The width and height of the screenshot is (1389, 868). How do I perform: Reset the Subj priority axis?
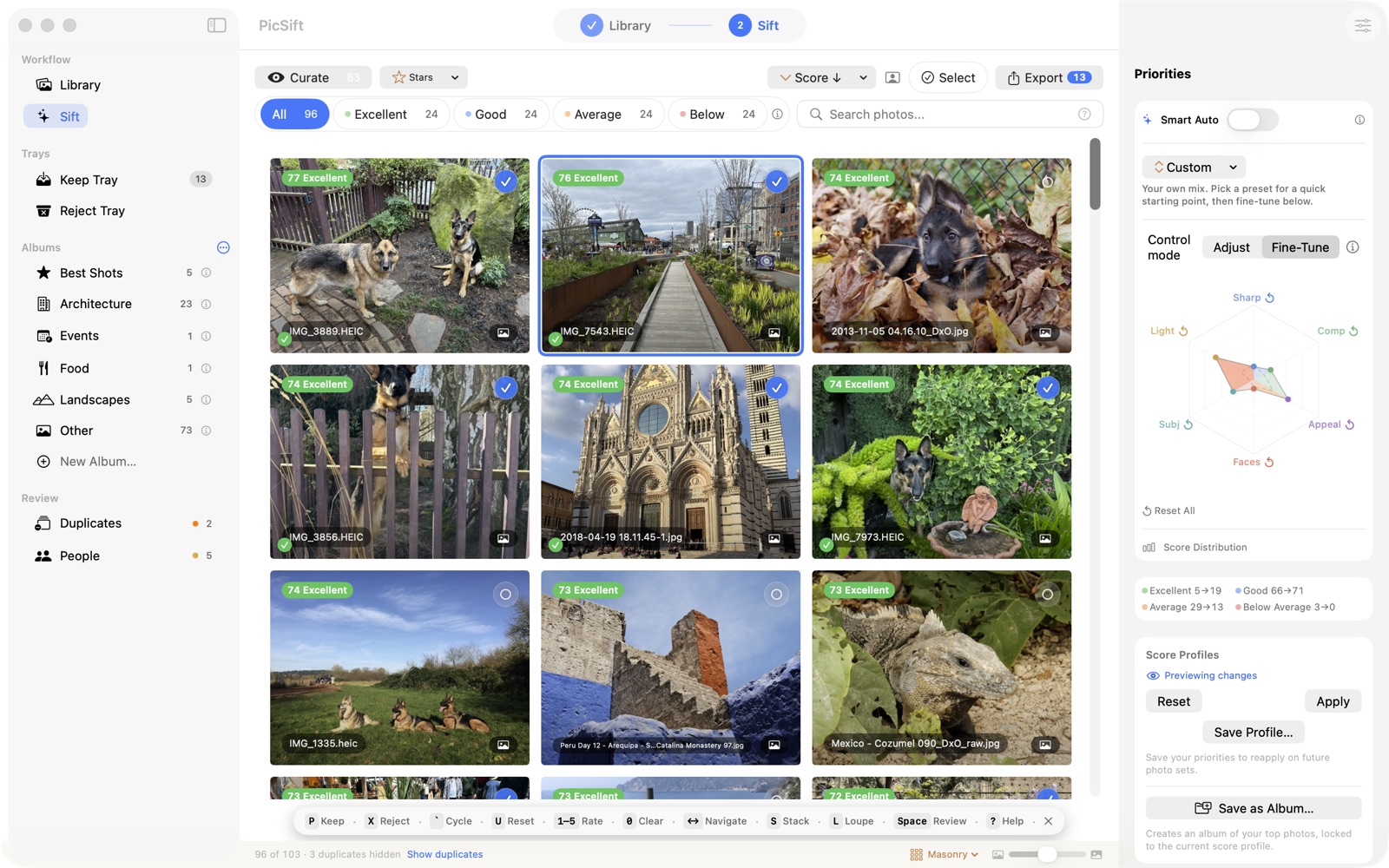(x=1188, y=424)
